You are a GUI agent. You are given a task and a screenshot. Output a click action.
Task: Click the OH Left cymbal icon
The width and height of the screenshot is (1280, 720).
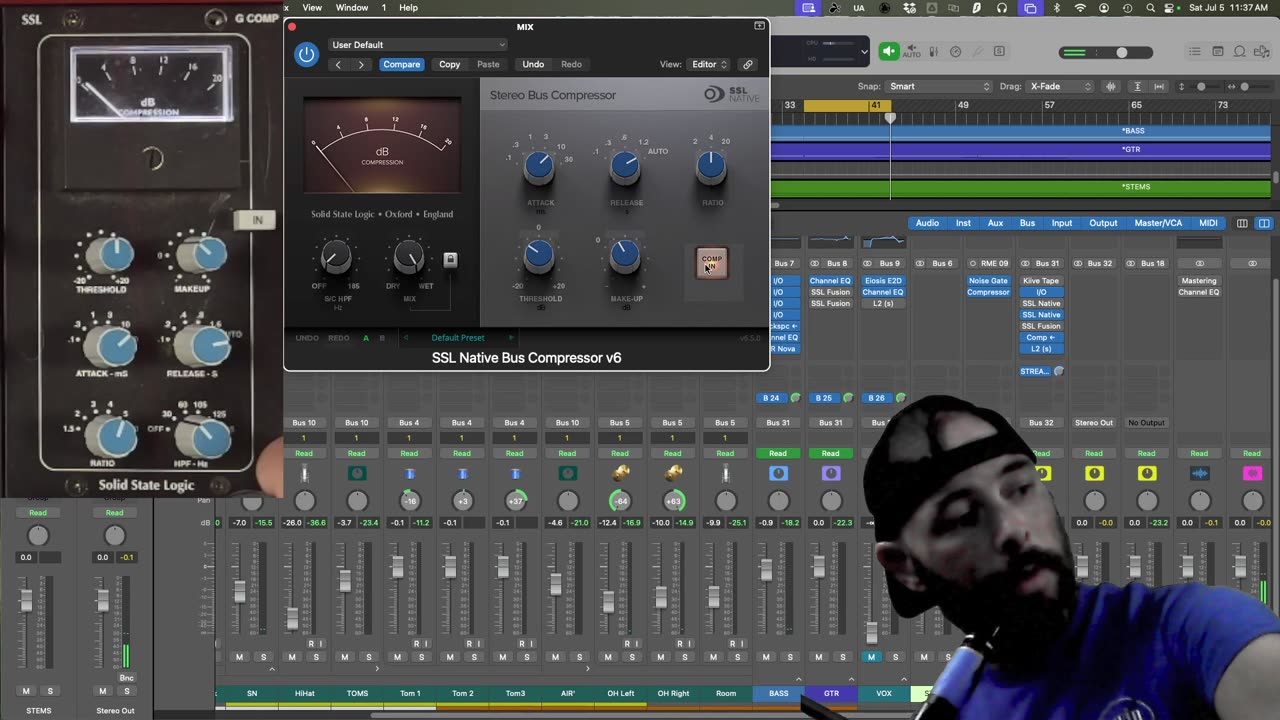pyautogui.click(x=620, y=473)
